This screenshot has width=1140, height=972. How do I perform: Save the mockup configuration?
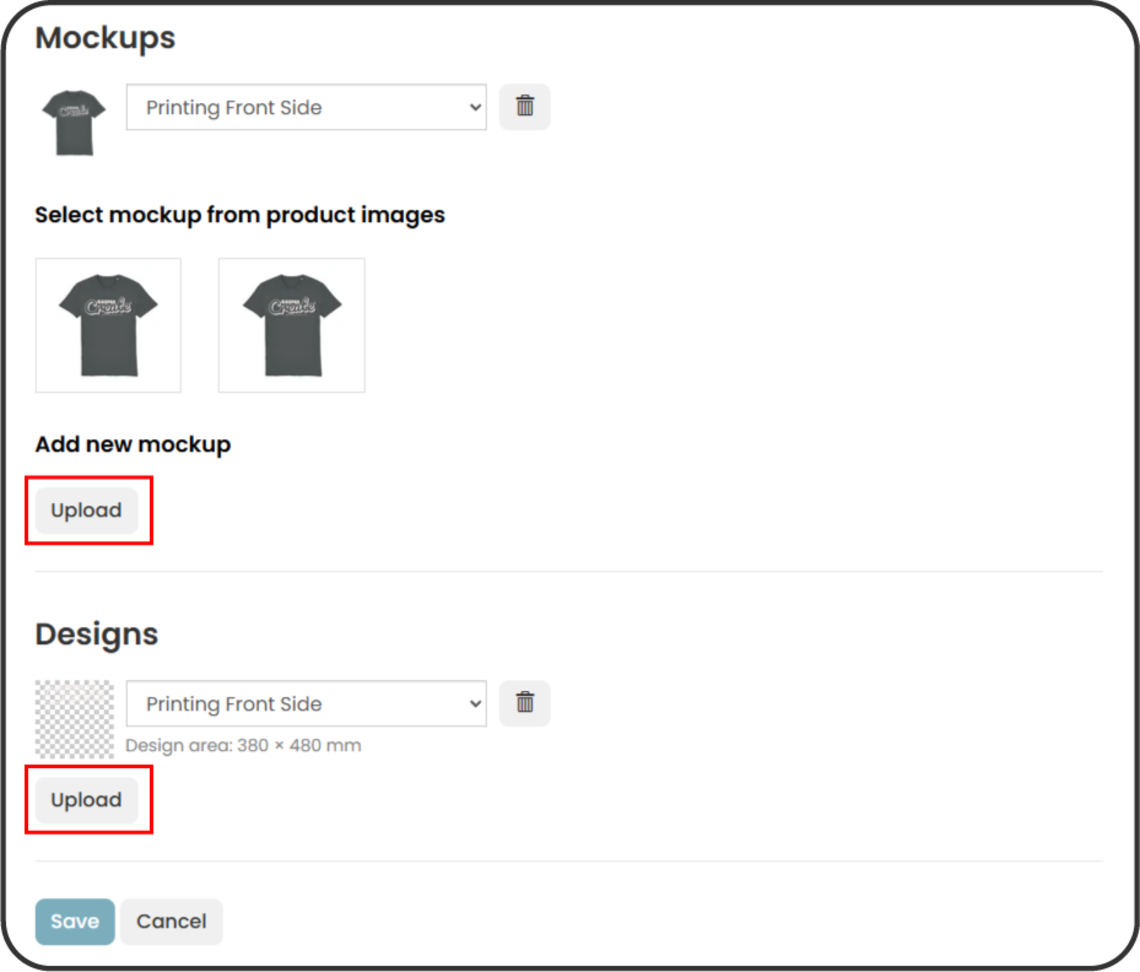click(74, 921)
